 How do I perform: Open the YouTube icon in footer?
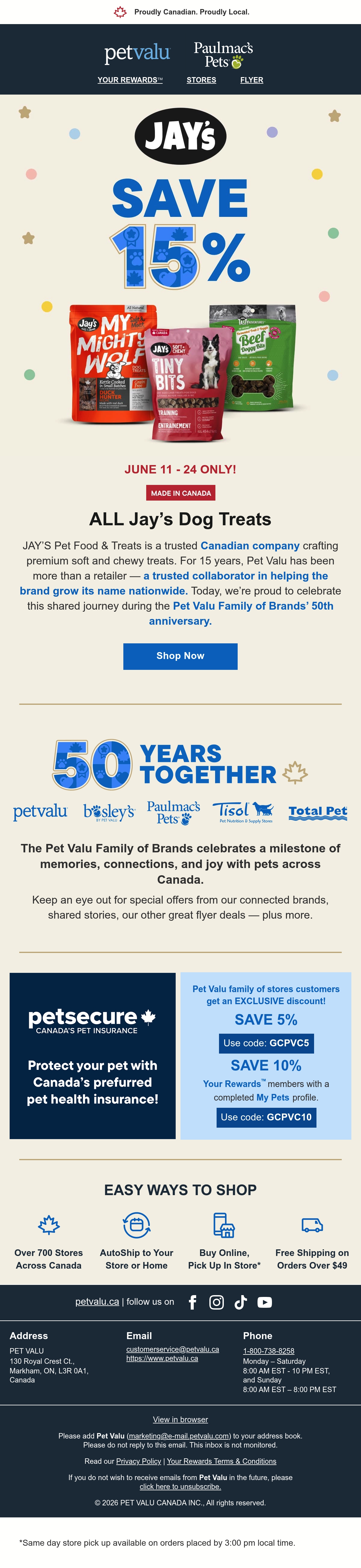(264, 1302)
